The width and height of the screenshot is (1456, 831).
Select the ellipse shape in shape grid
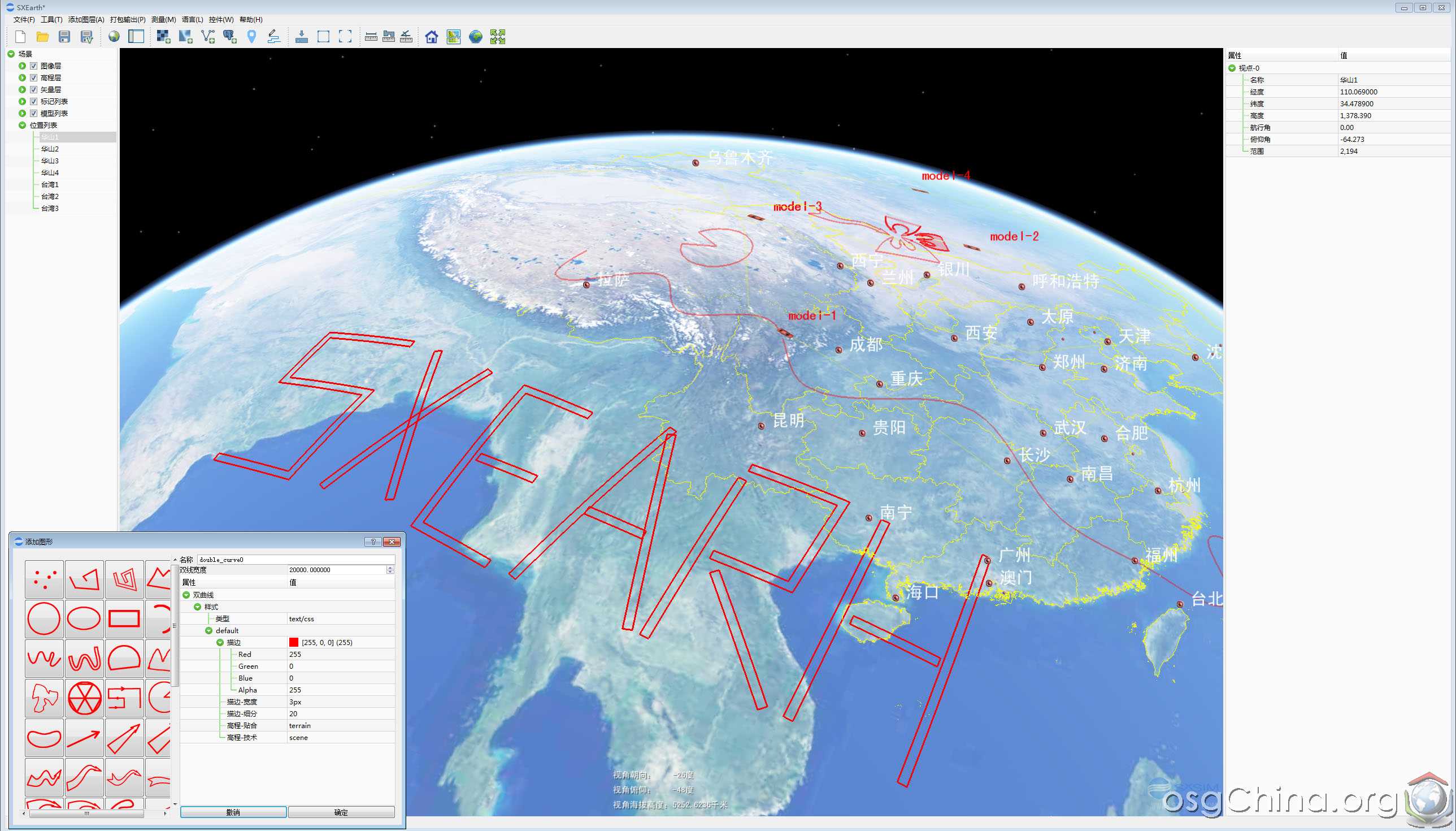(x=84, y=618)
